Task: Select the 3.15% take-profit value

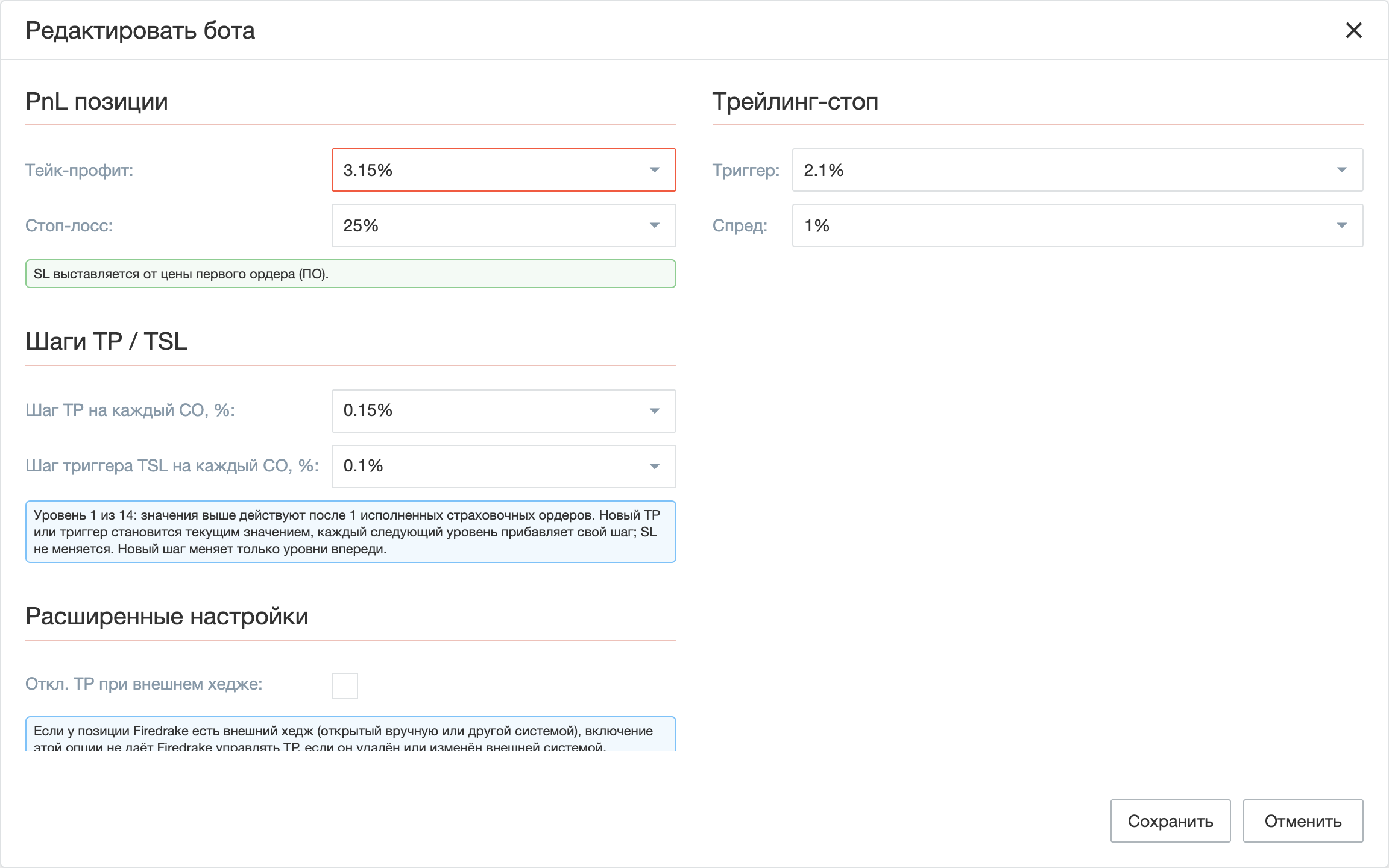Action: tap(368, 170)
